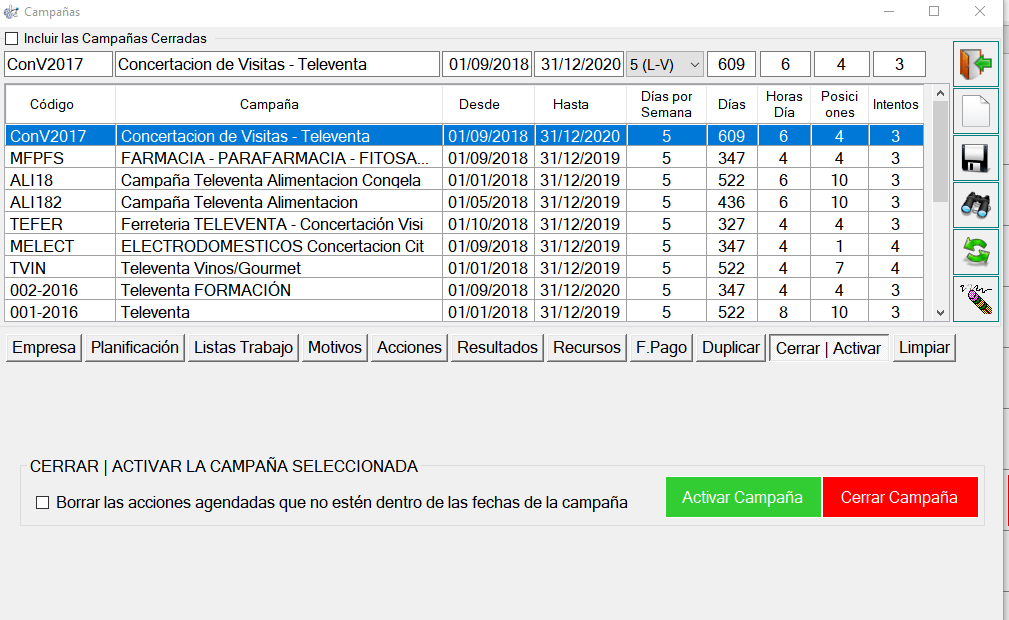The height and width of the screenshot is (620, 1009).
Task: Open the 5 (L-V) days dropdown
Action: point(665,64)
